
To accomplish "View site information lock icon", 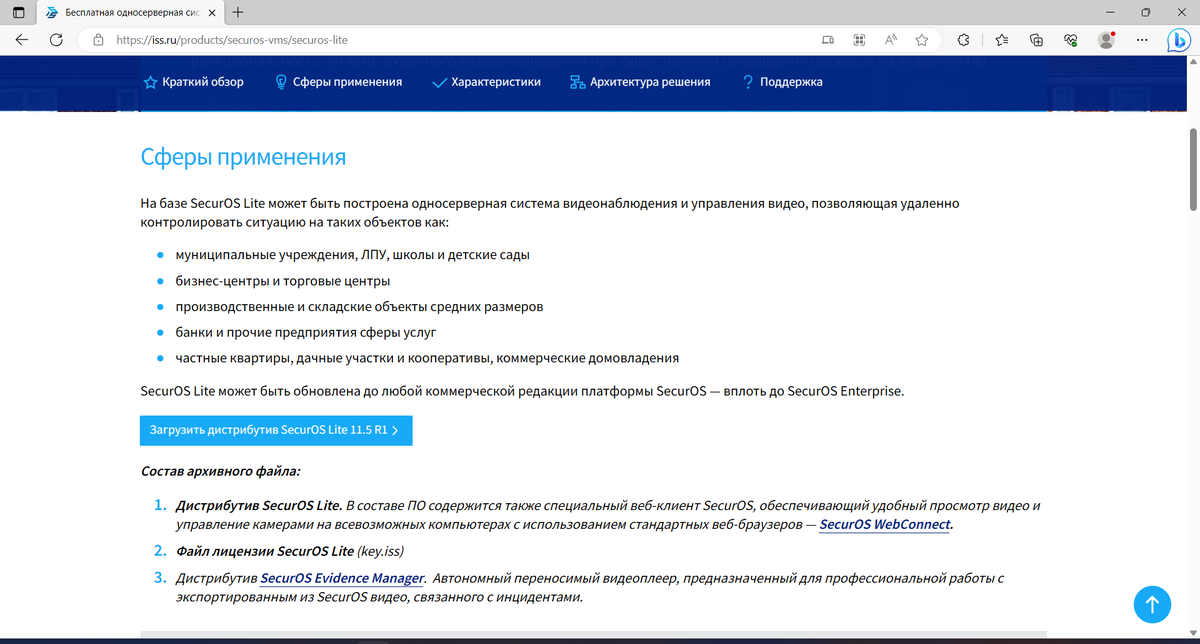I will point(98,41).
